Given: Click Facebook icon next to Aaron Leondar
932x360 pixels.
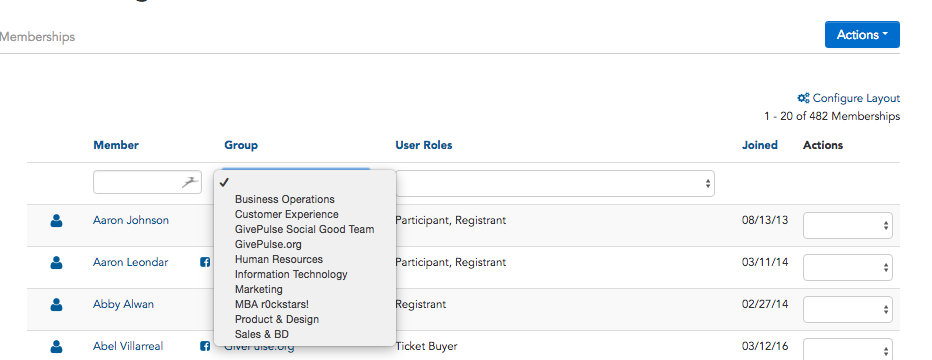Looking at the screenshot, I should coord(205,262).
